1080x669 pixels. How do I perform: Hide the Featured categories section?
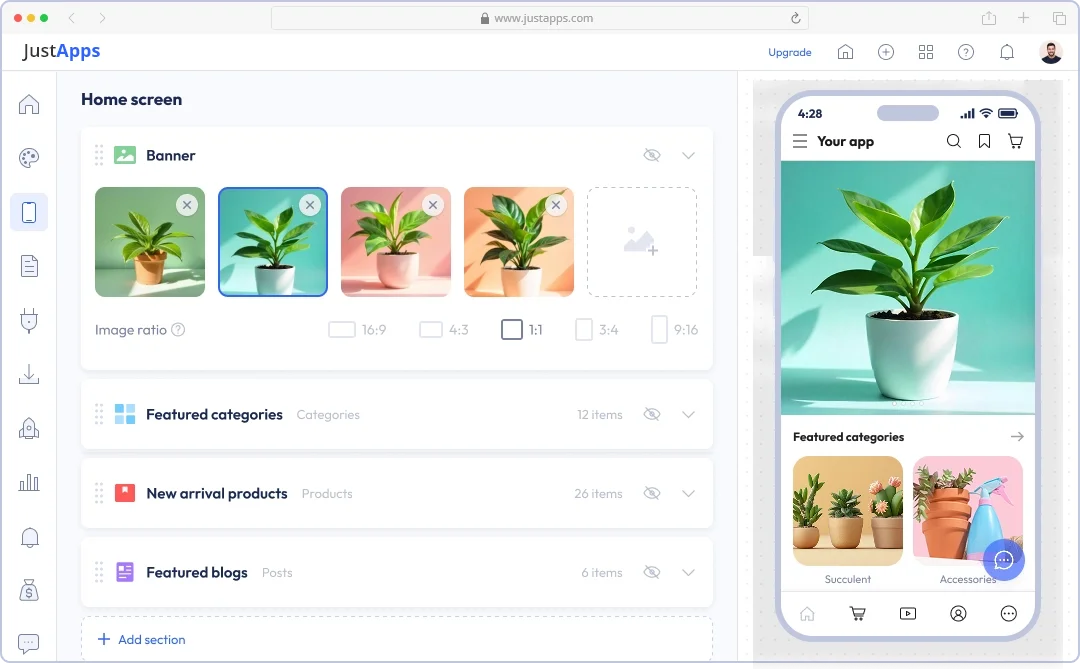coord(652,414)
